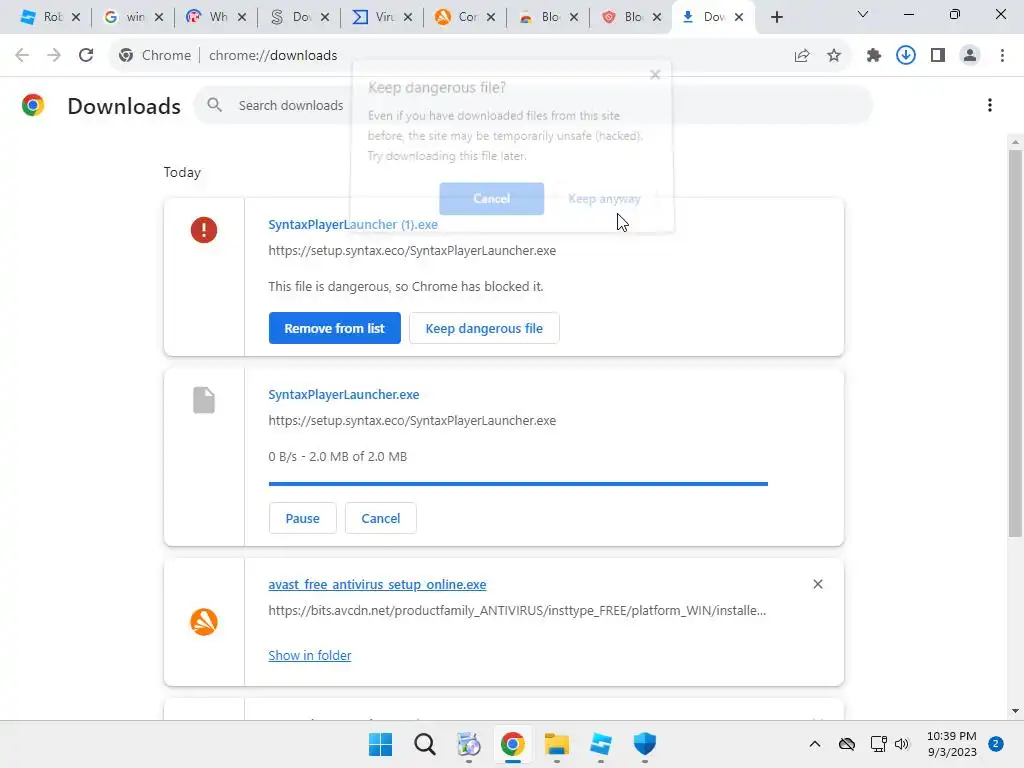
Task: Switch to the Brave shield 'Blo' tab
Action: (629, 17)
